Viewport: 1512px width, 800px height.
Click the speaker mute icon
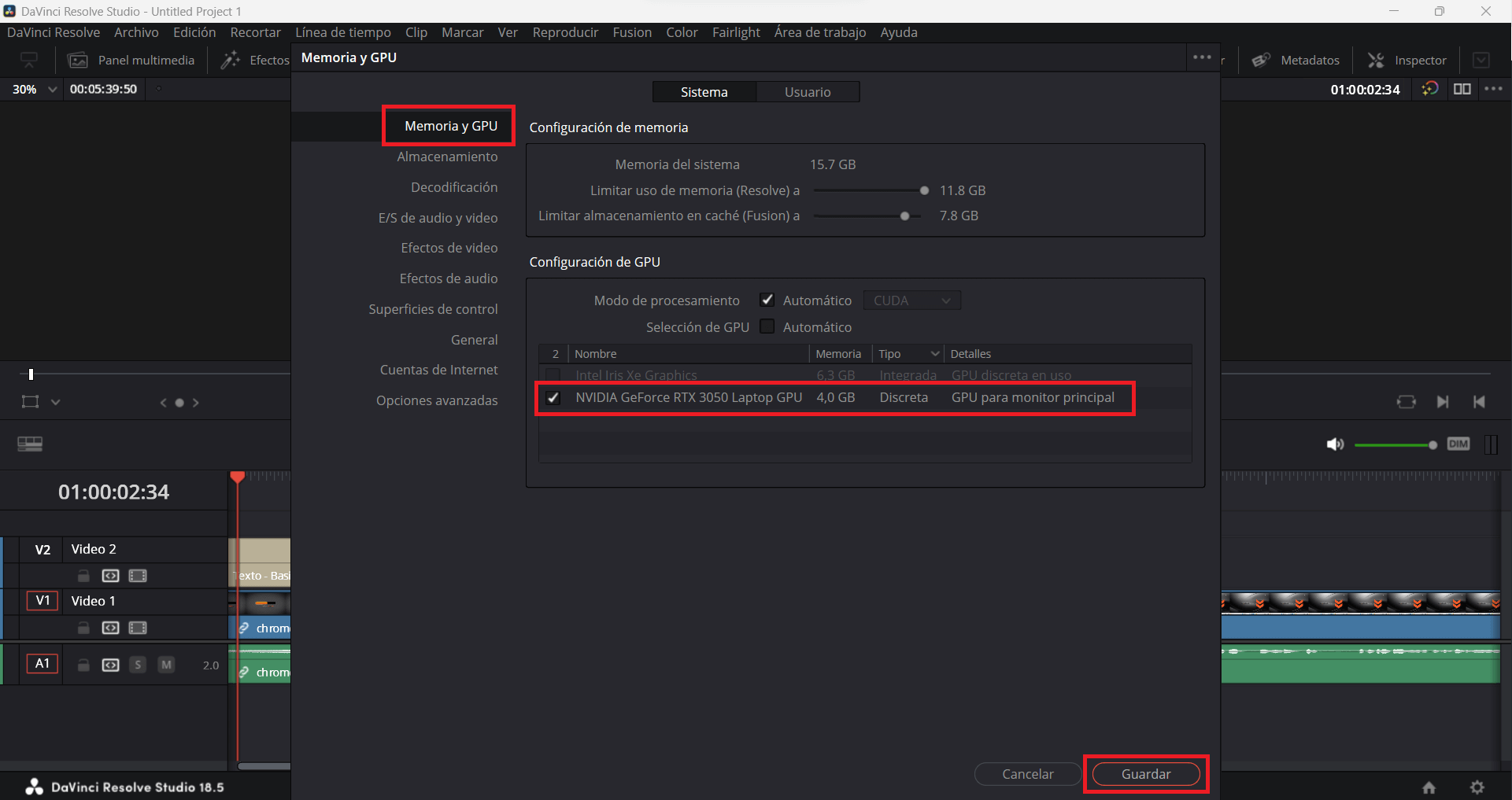pyautogui.click(x=1335, y=444)
